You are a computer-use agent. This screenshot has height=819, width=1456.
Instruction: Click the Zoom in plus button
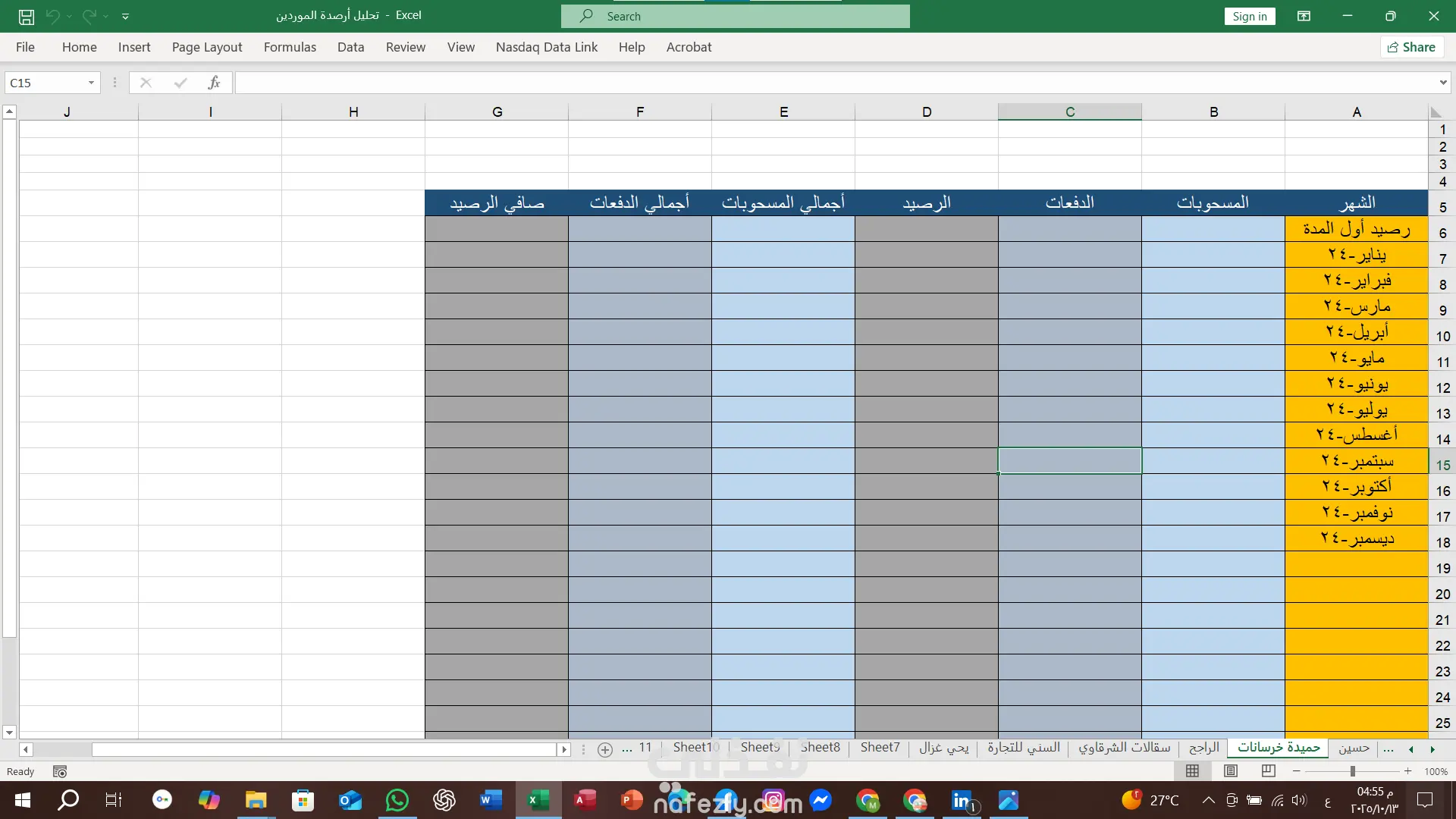pos(1407,771)
